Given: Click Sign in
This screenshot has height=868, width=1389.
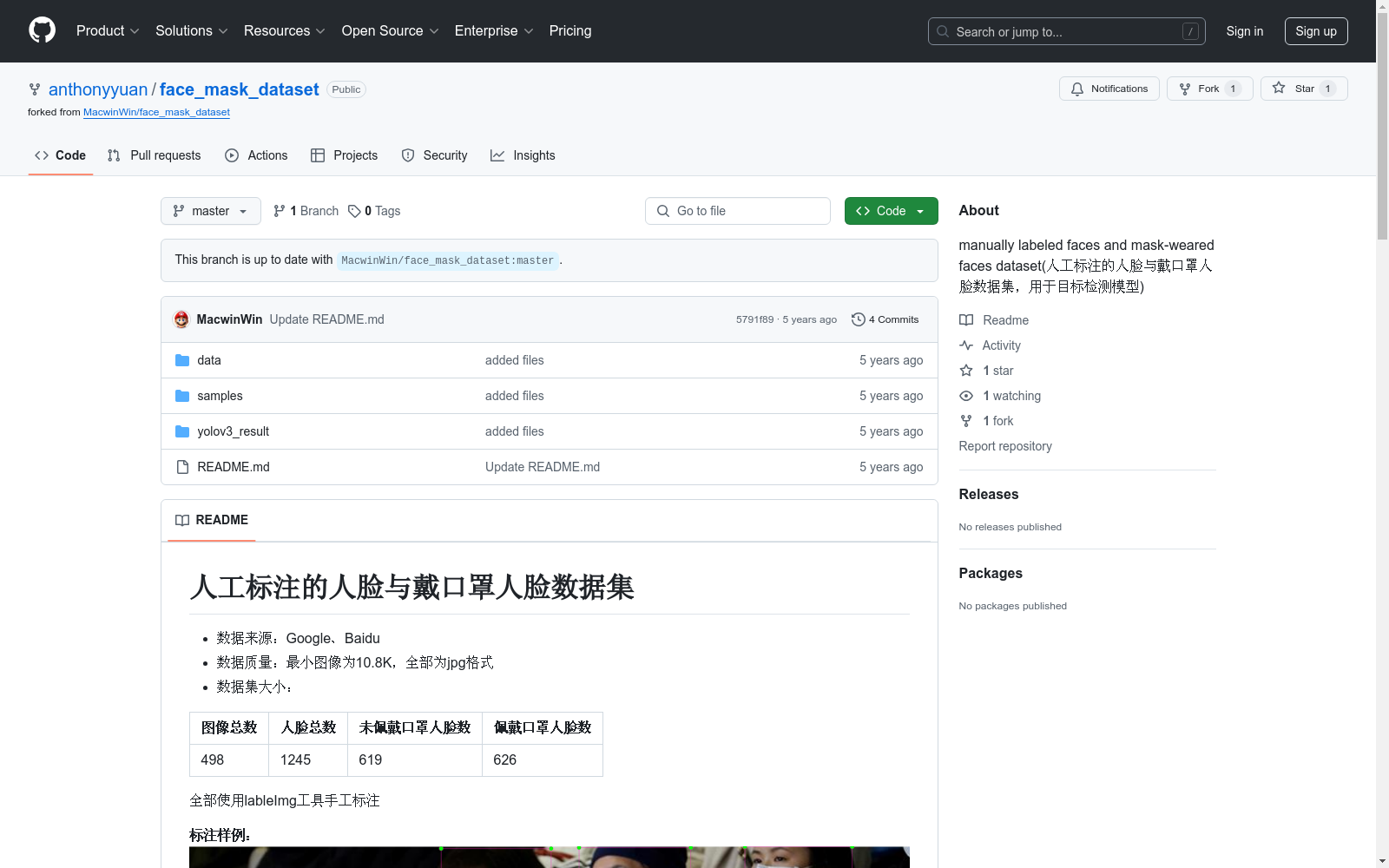Looking at the screenshot, I should pyautogui.click(x=1244, y=31).
